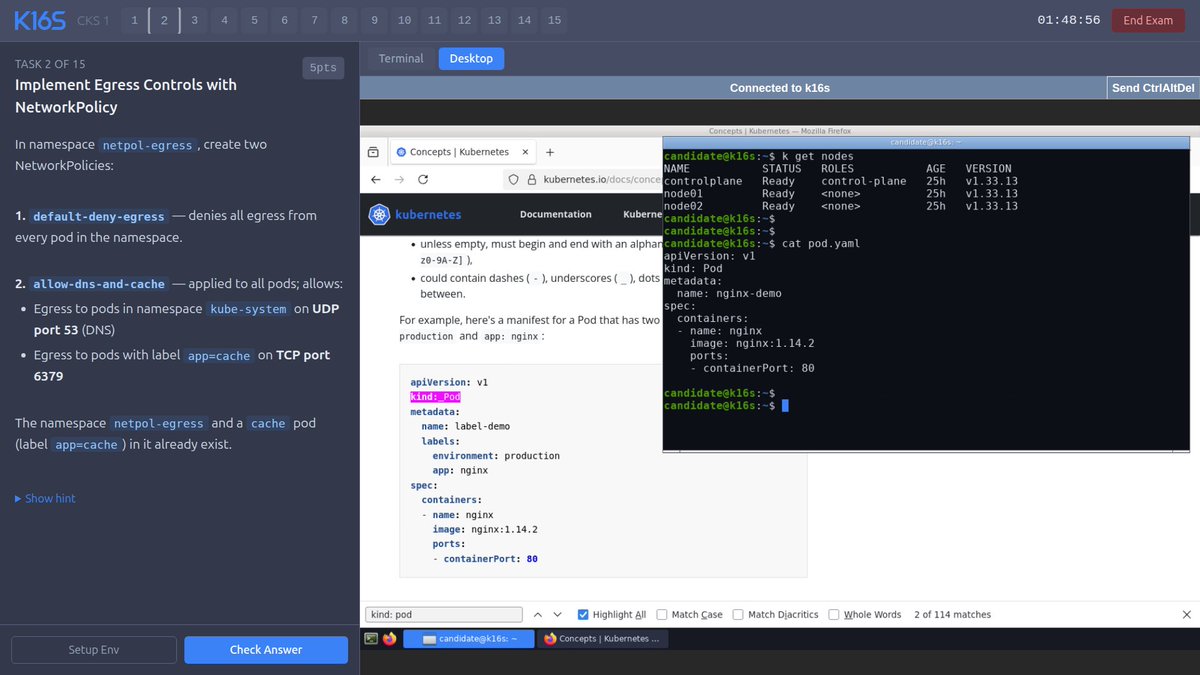Click the terminal cursor prompt line

click(x=726, y=406)
